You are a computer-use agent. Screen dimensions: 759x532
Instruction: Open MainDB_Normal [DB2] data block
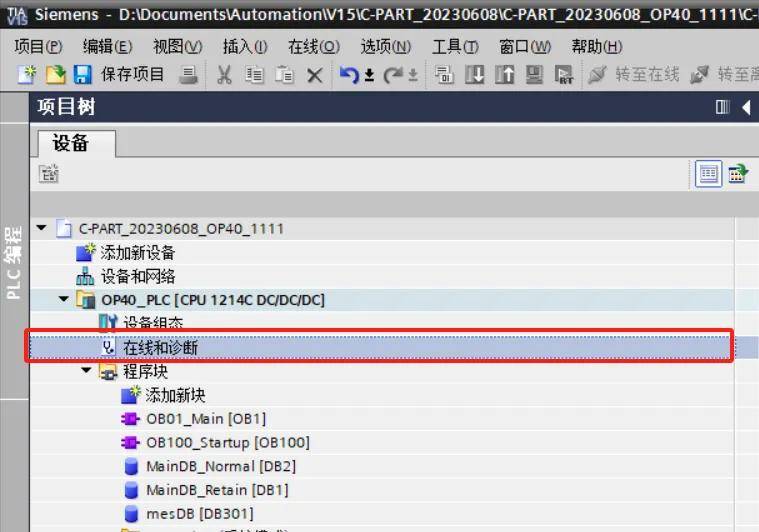(x=221, y=466)
